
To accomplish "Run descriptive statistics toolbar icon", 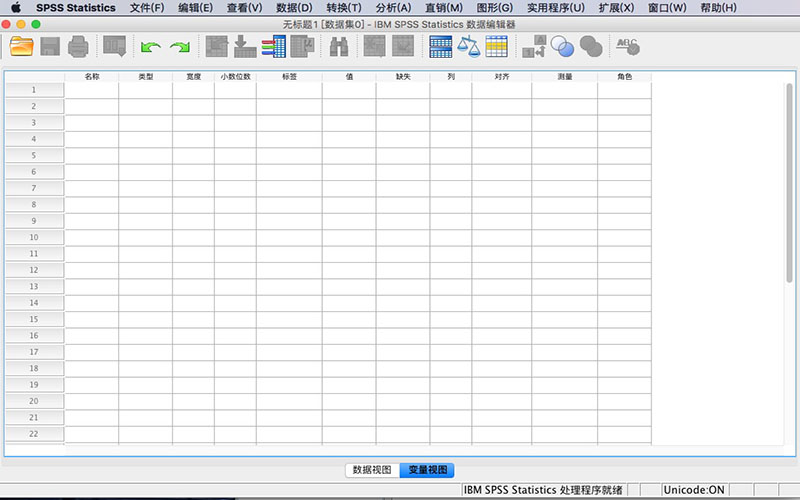I will pyautogui.click(x=302, y=46).
